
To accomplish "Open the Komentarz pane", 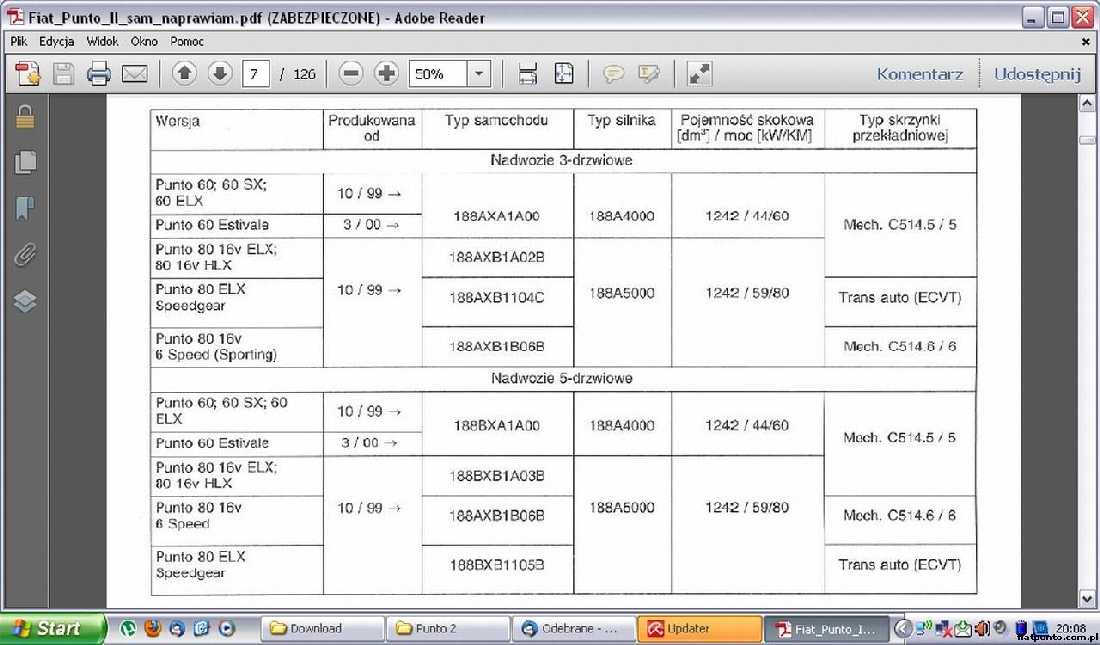I will pyautogui.click(x=920, y=74).
